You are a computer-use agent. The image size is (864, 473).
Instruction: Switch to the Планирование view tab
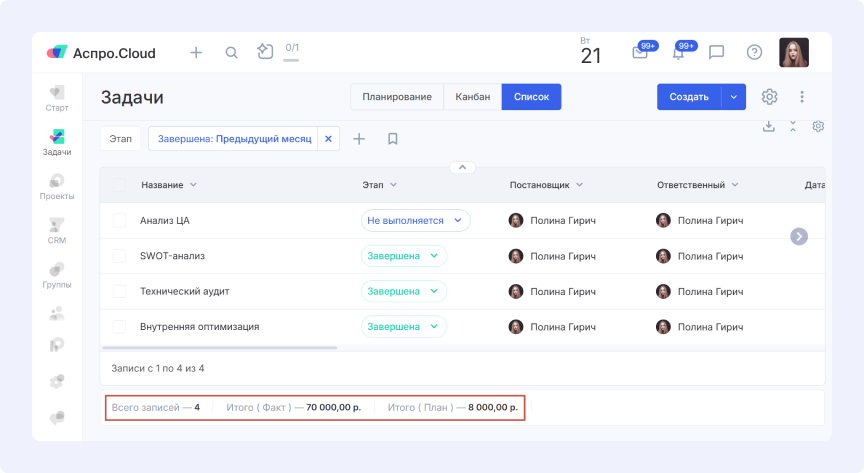click(x=397, y=97)
